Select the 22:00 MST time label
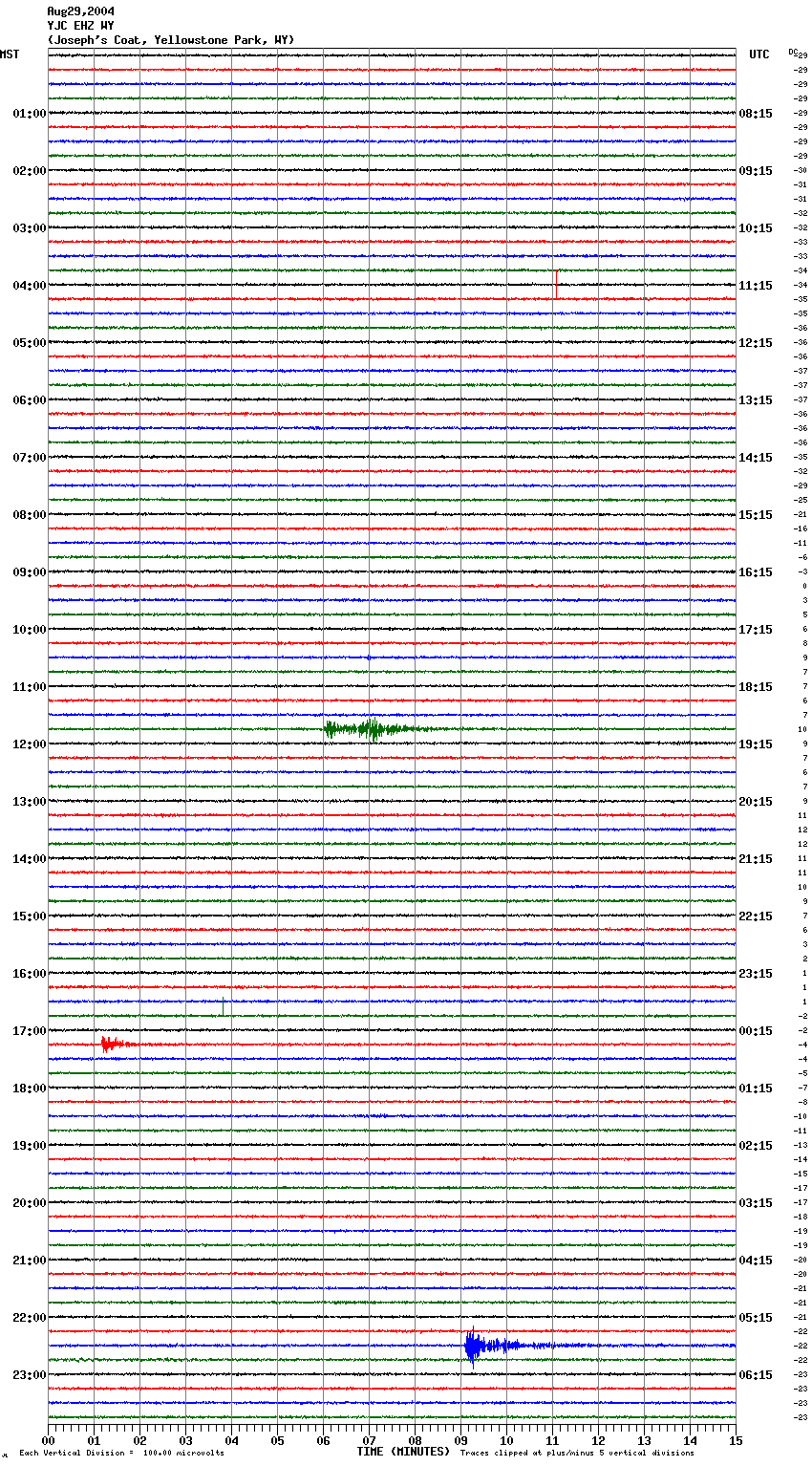 [30, 1318]
